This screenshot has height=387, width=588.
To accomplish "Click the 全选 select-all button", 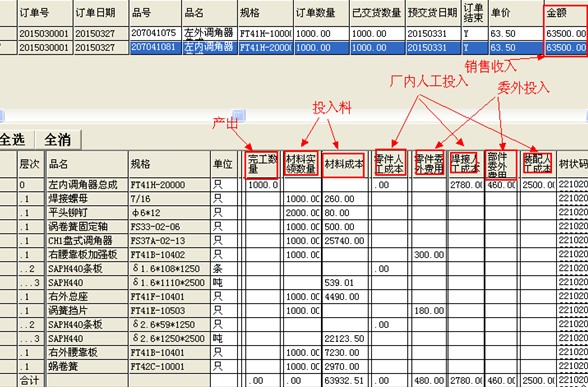I will pos(16,140).
